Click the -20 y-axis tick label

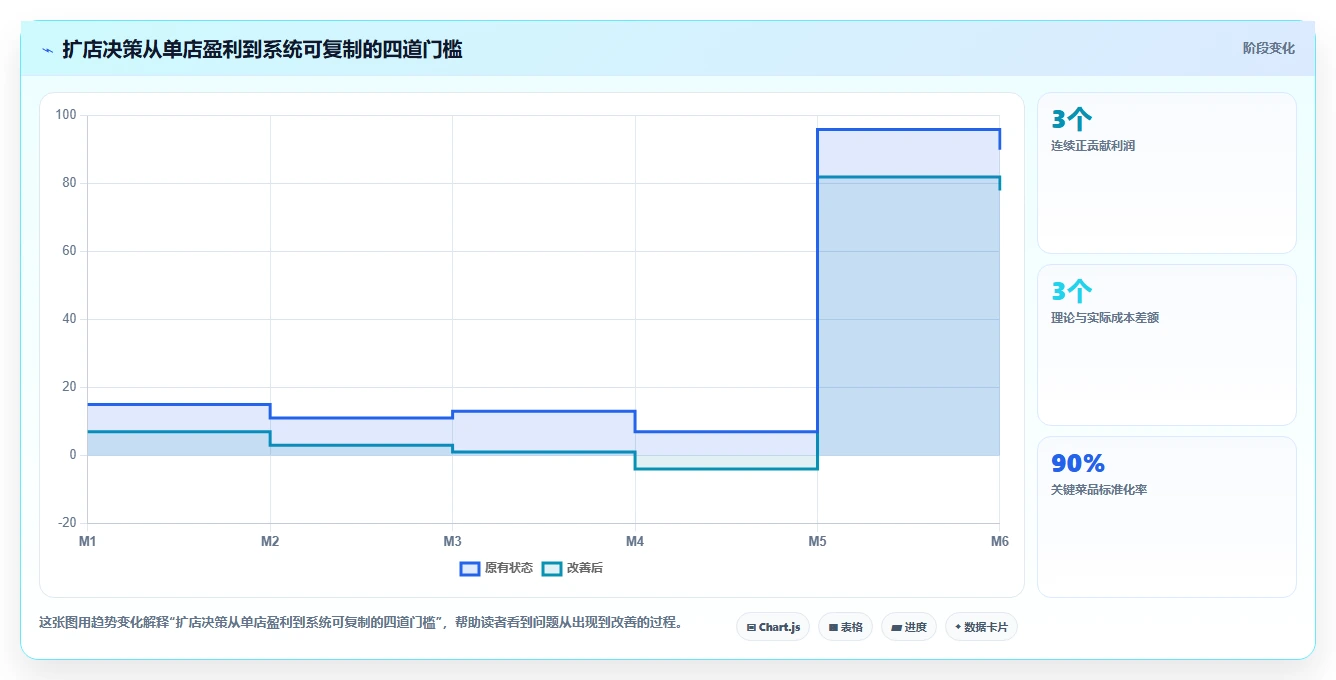pos(67,523)
